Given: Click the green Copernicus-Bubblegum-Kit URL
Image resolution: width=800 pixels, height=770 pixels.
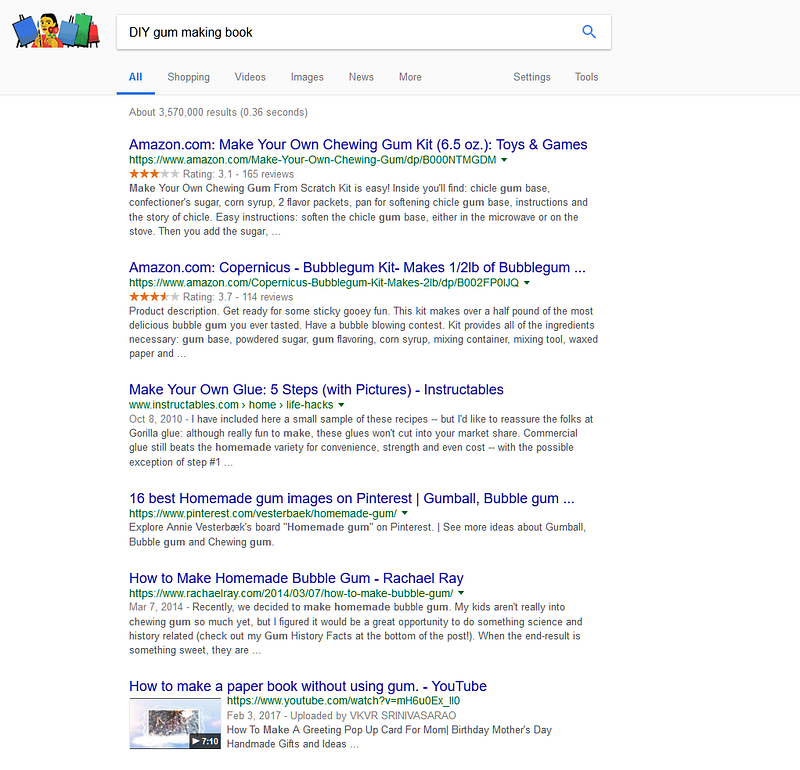Looking at the screenshot, I should (323, 283).
